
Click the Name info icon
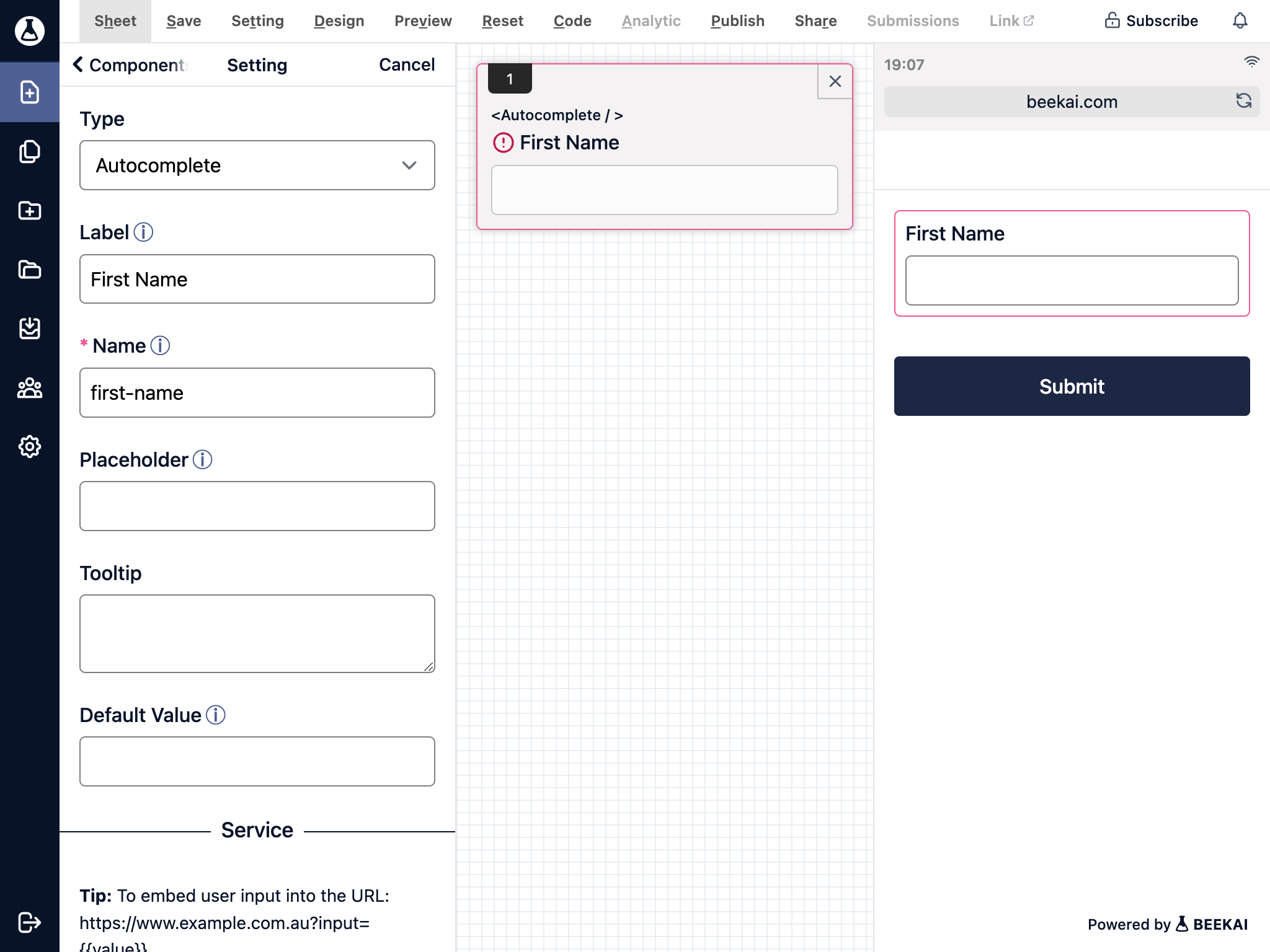click(x=160, y=345)
